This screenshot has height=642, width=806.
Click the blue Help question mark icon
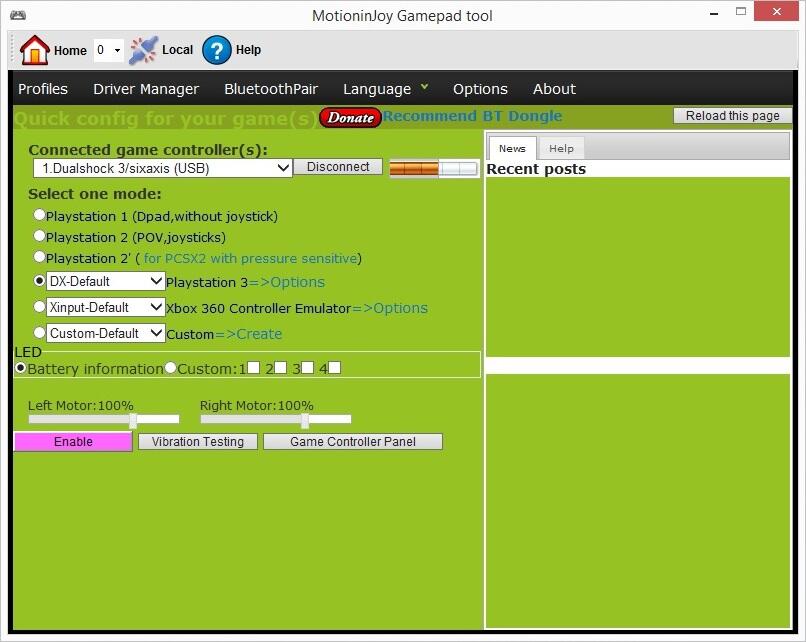[216, 50]
